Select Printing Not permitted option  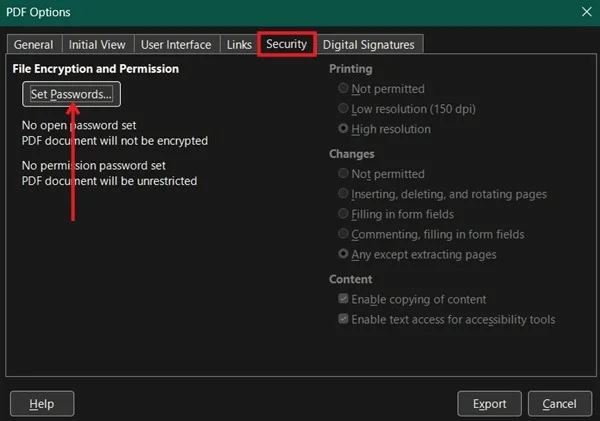pos(344,89)
